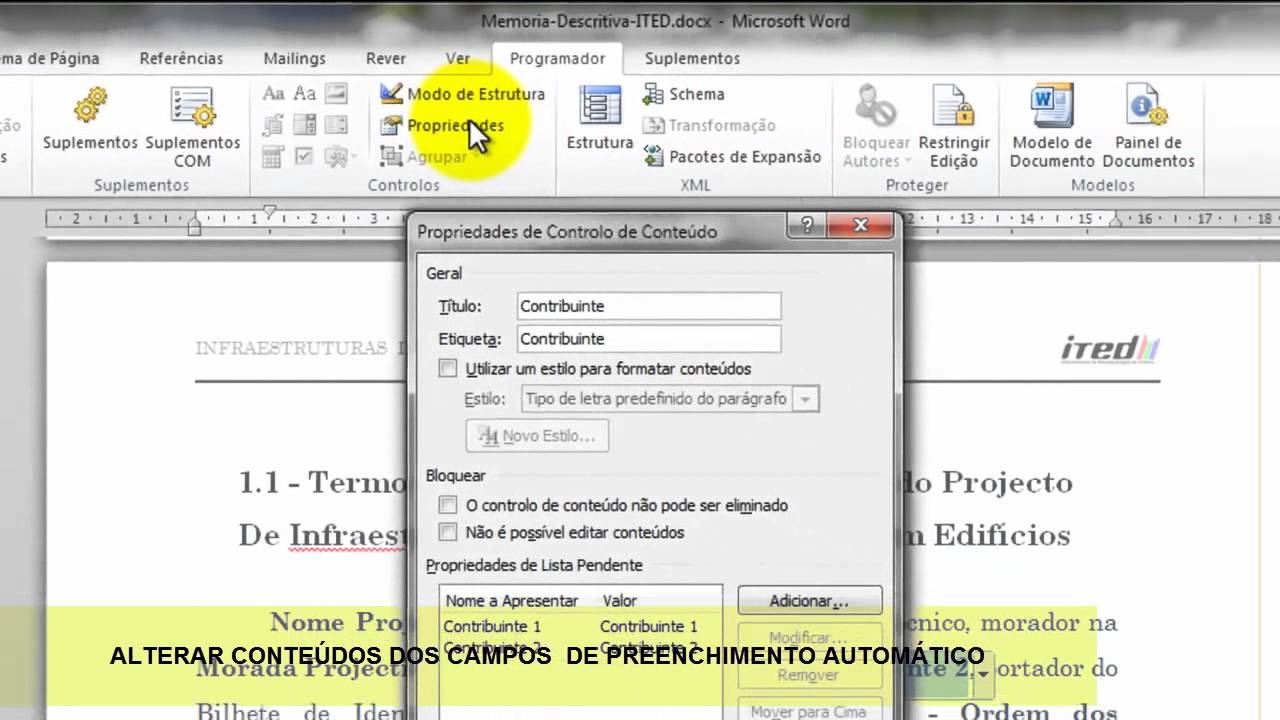Switch to the Referências tab
The height and width of the screenshot is (720, 1280).
pyautogui.click(x=181, y=58)
